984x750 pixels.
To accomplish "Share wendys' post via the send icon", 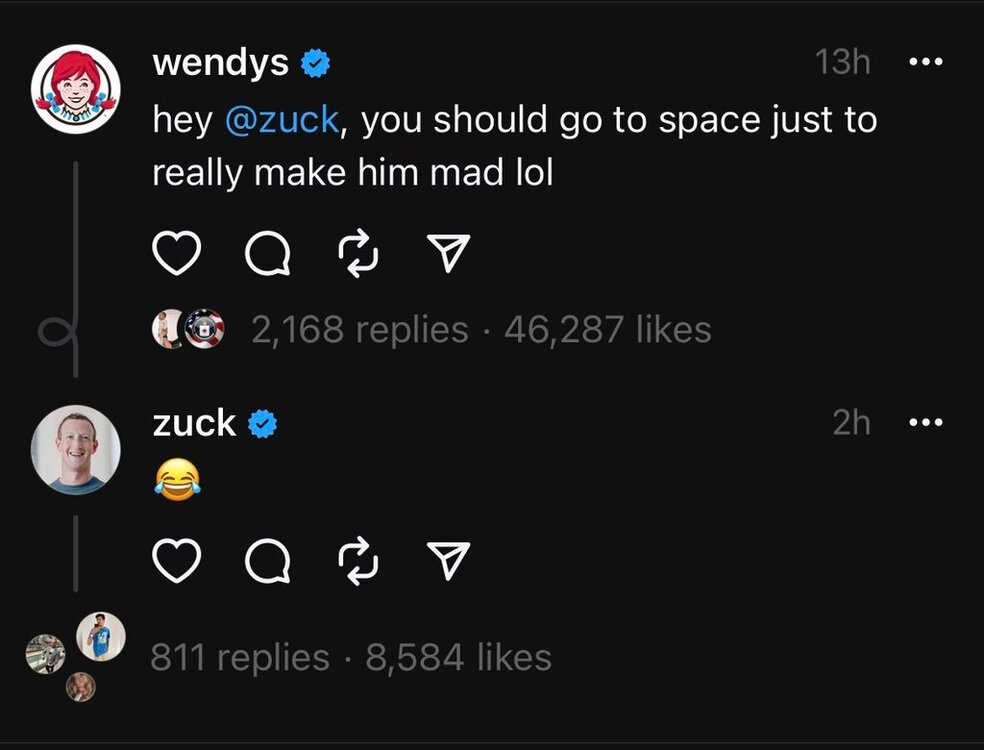I will (450, 253).
